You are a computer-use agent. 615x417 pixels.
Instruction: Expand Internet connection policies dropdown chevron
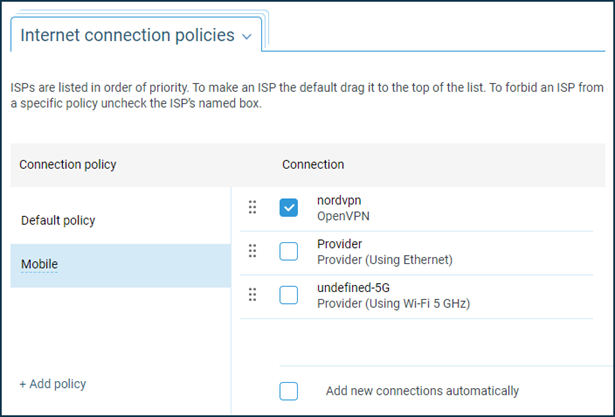[x=247, y=37]
